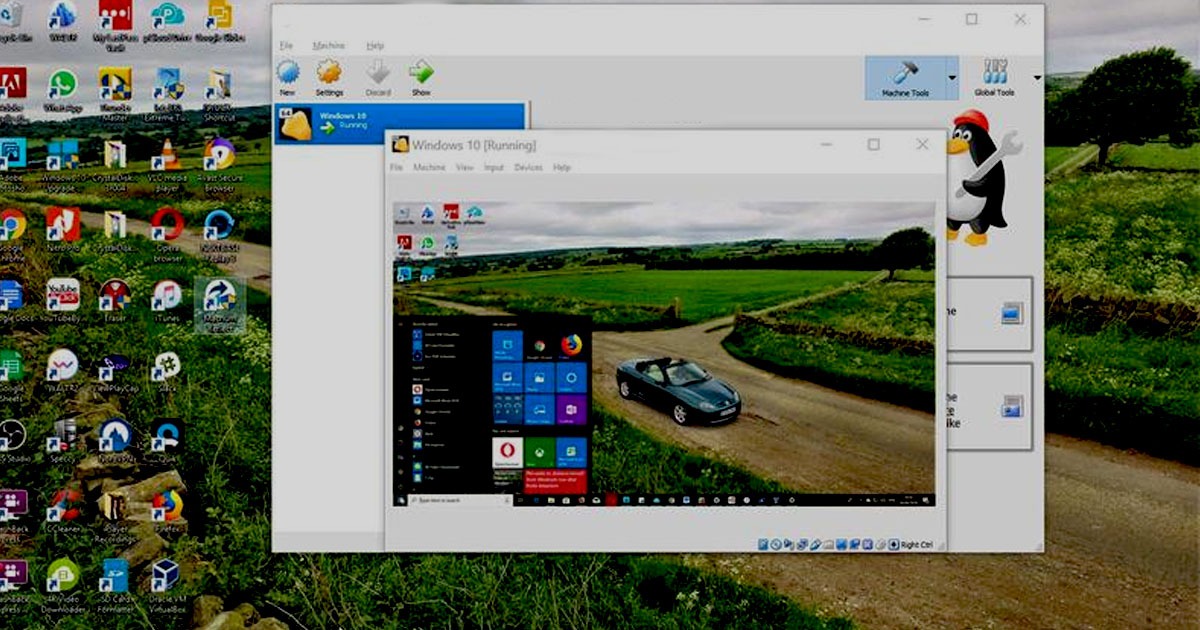Open Google Slides desktop shortcut
1200x630 pixels.
[x=218, y=22]
